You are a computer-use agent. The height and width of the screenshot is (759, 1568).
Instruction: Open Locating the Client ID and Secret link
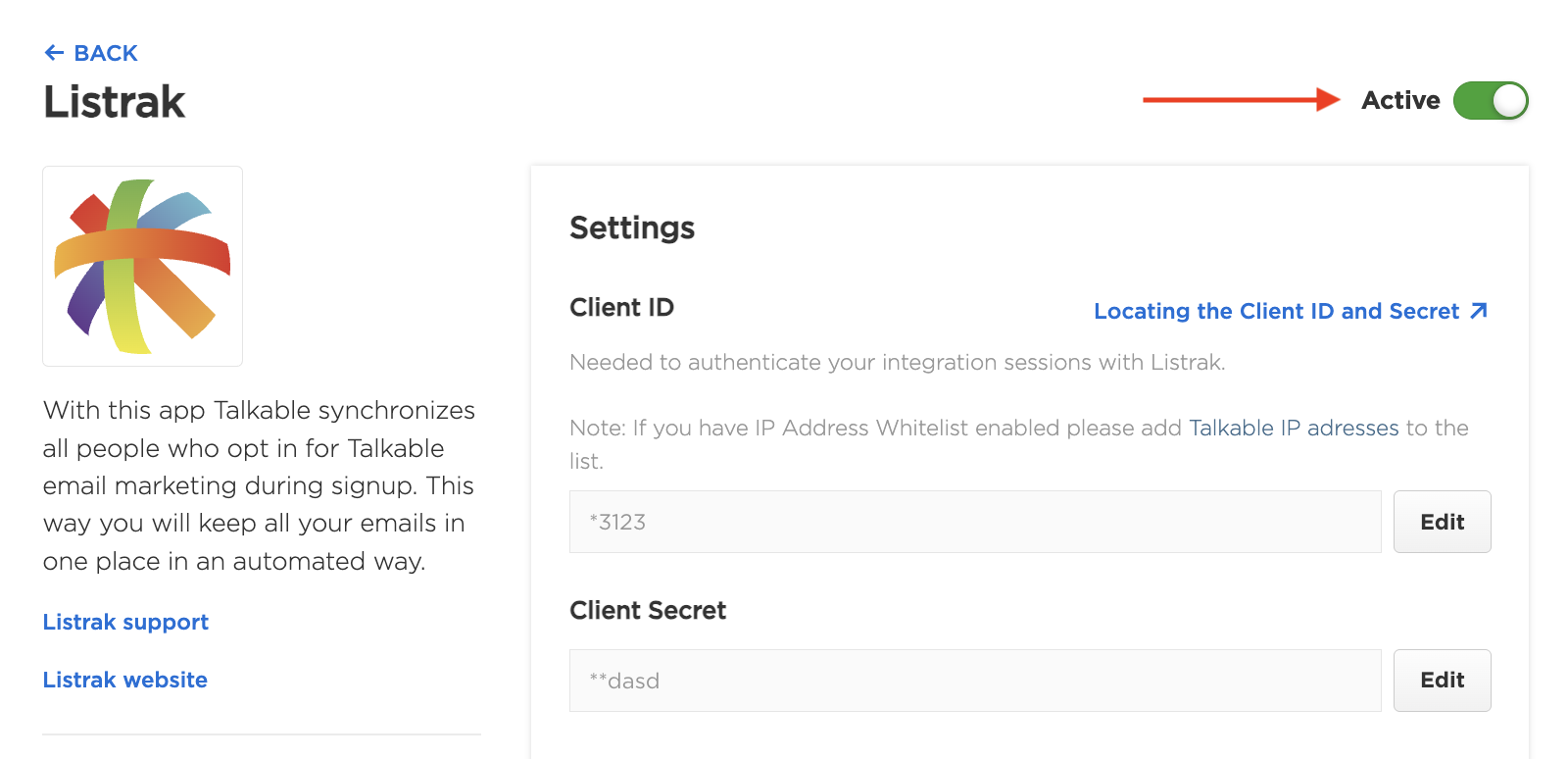coord(1276,311)
